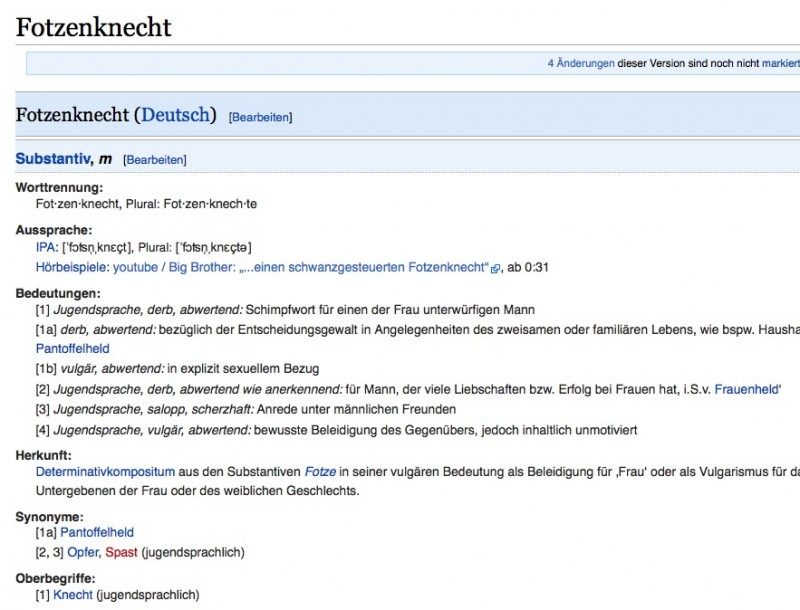
Task: Click the gender "m" link beside Substantiv
Action: (105, 159)
